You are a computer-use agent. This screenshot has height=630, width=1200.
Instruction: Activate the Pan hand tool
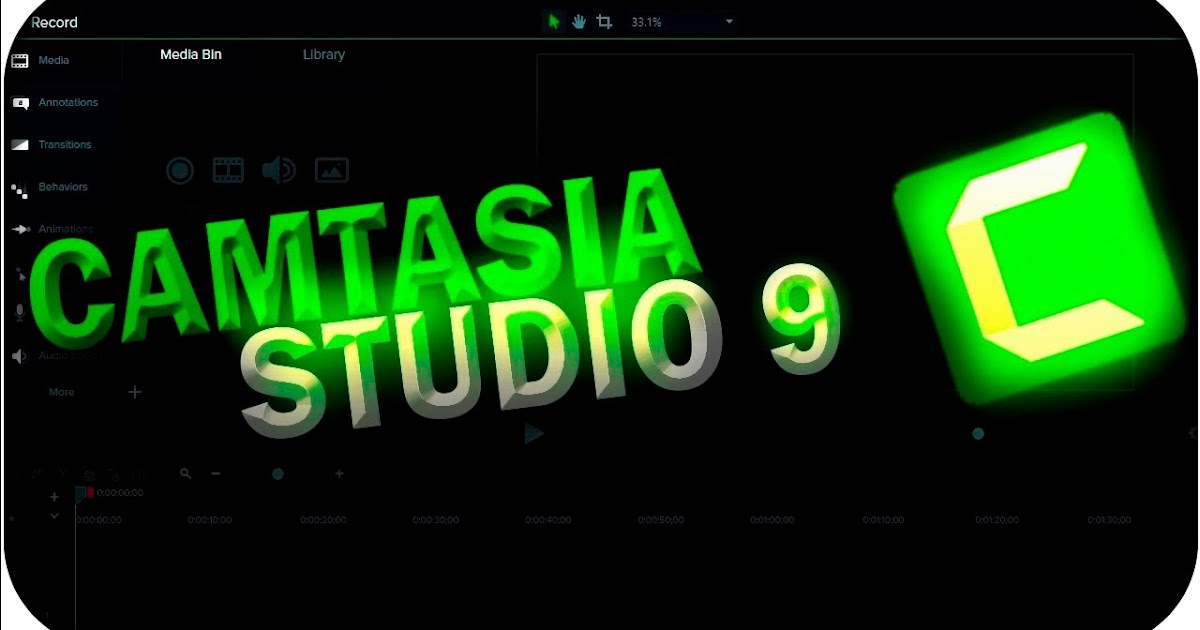pos(578,20)
